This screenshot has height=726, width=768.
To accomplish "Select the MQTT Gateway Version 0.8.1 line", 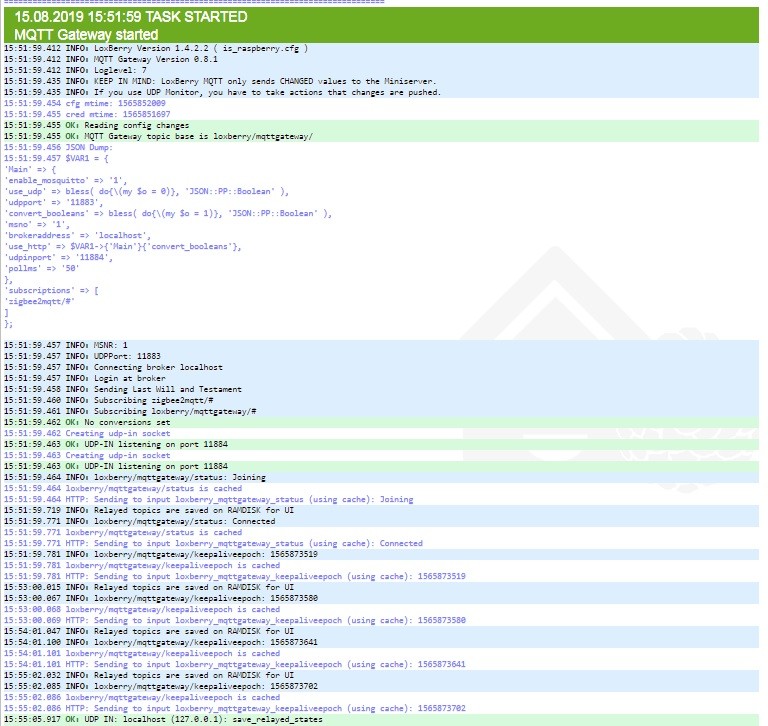I will [111, 59].
